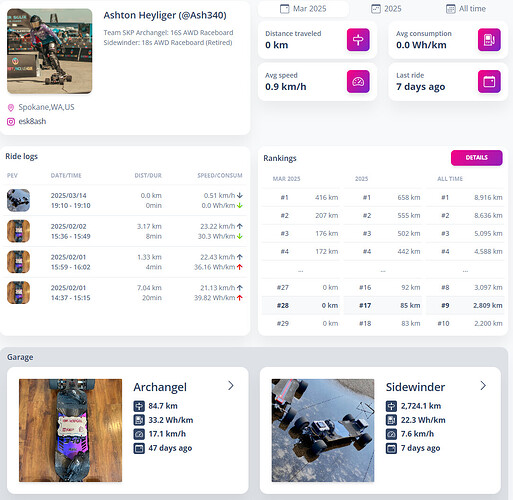The height and width of the screenshot is (500, 513).
Task: Click the SPEED/CONSUM column header
Action: [220, 176]
